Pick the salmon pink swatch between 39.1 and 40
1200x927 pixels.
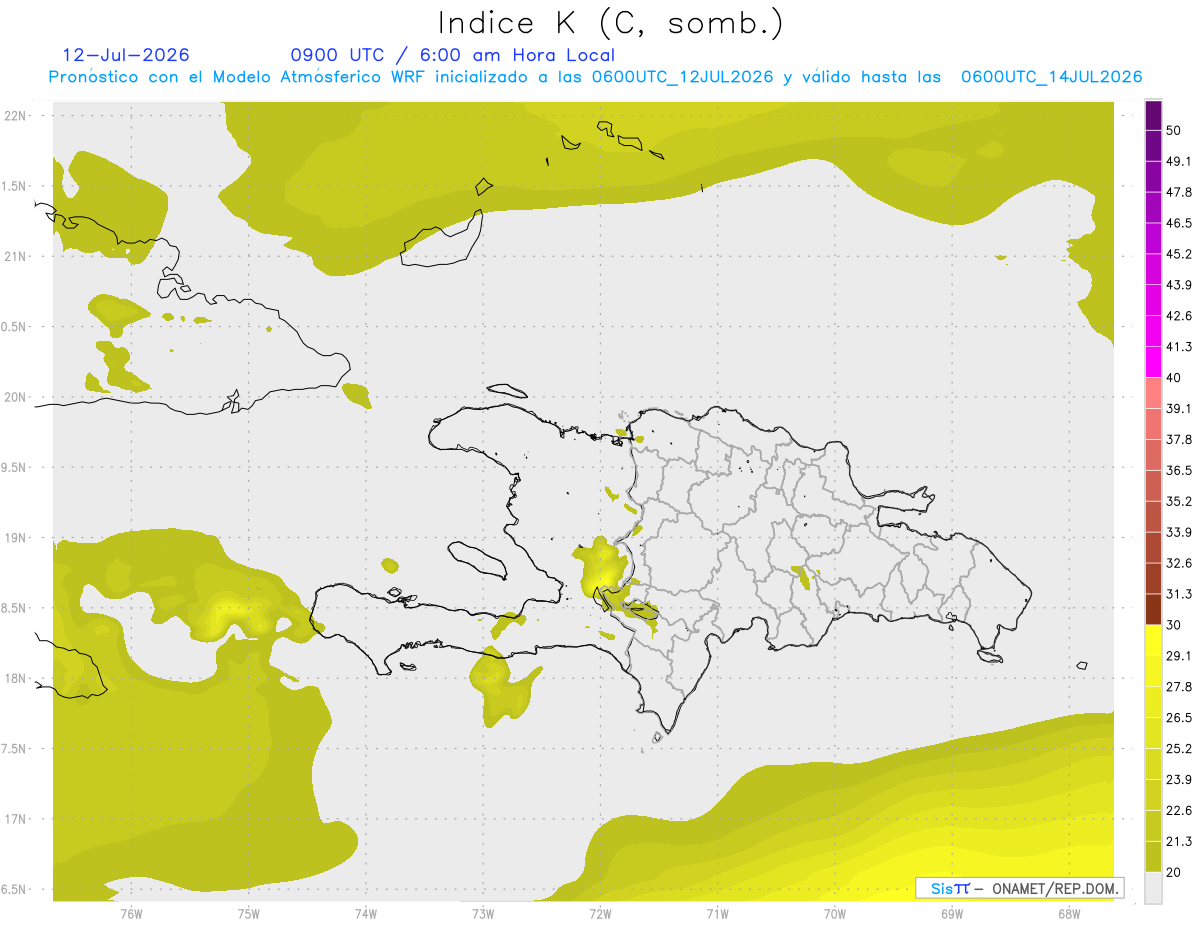(x=1153, y=393)
